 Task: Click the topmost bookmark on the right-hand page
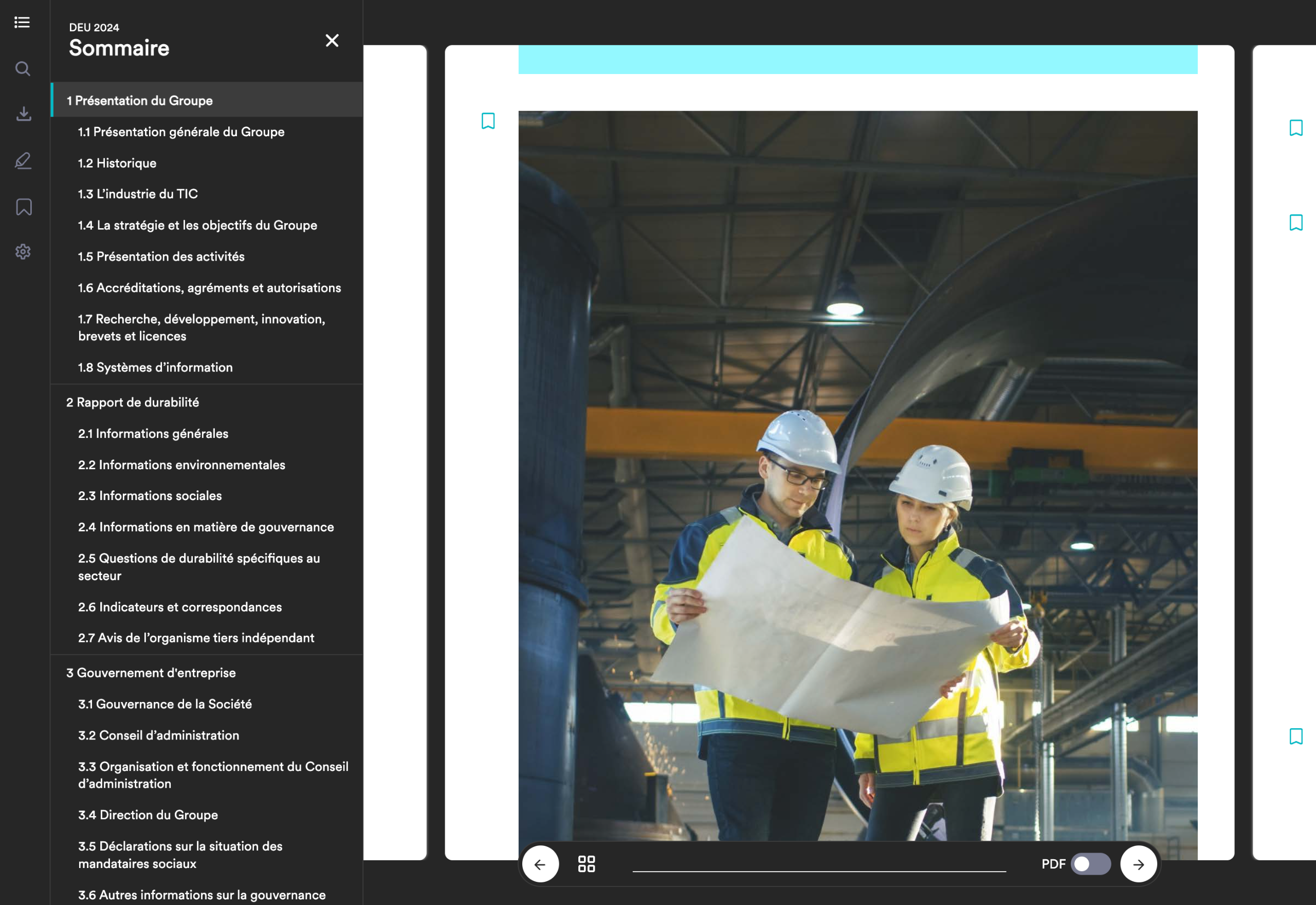click(x=1295, y=127)
